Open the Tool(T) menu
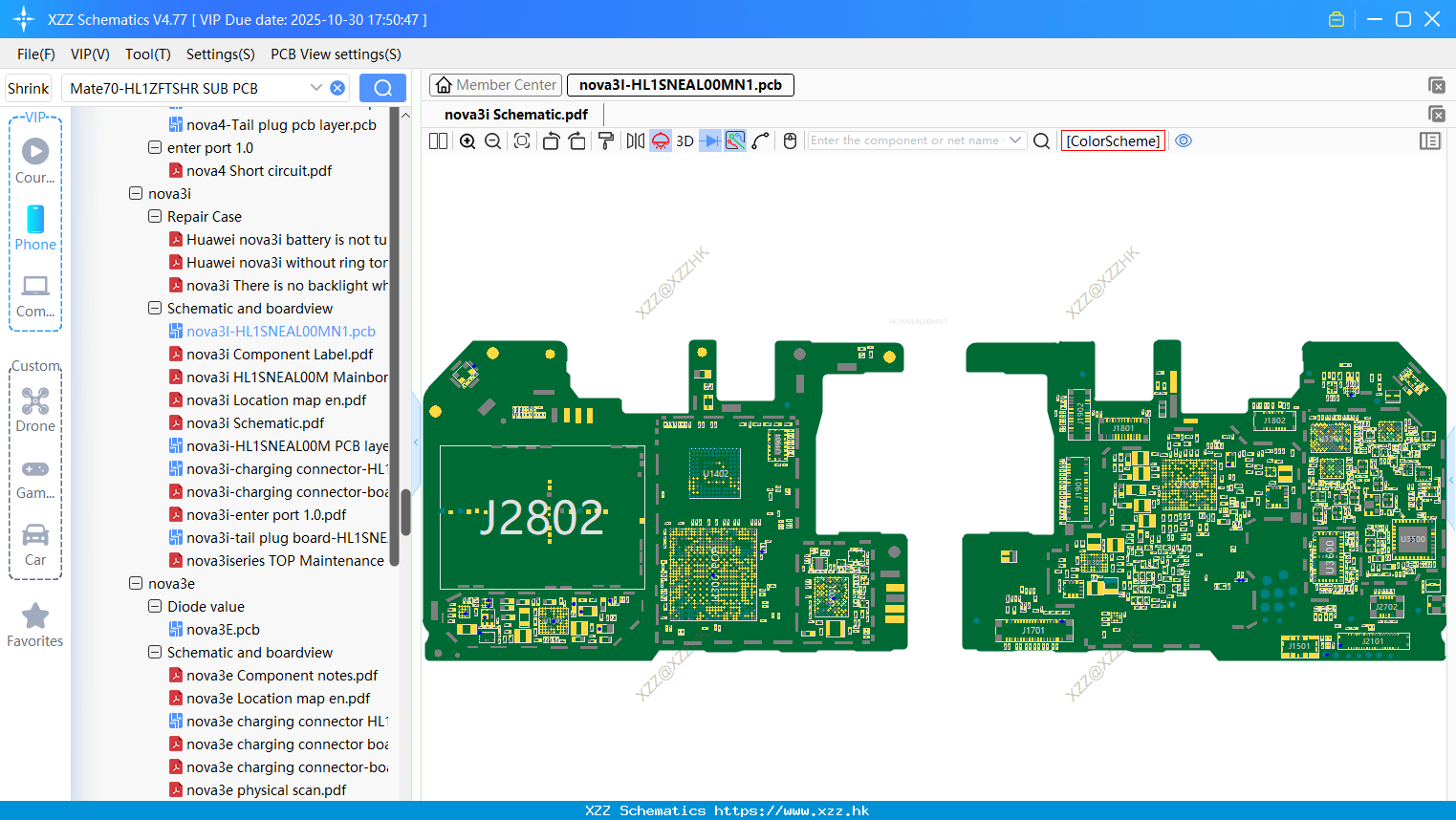 coord(148,54)
